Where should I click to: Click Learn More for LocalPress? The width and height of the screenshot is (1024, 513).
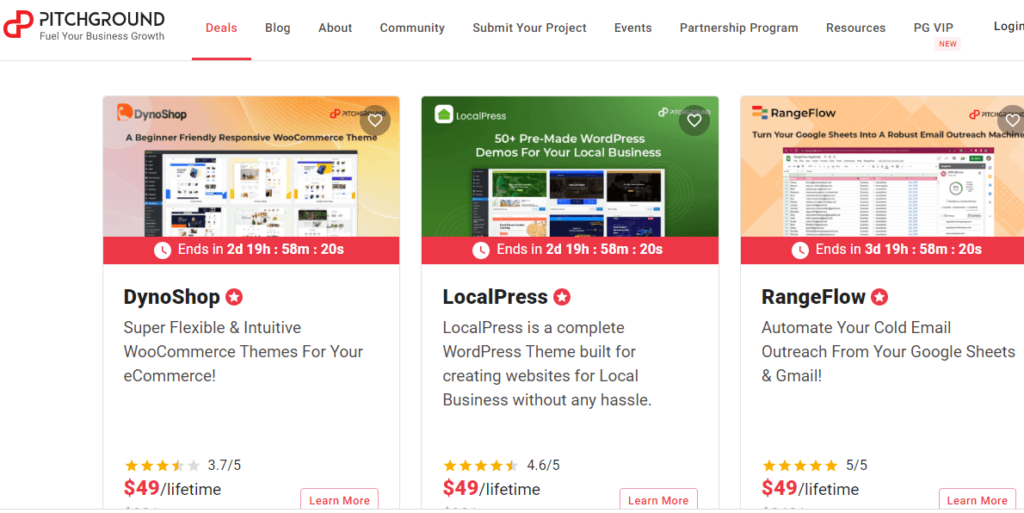coord(658,500)
